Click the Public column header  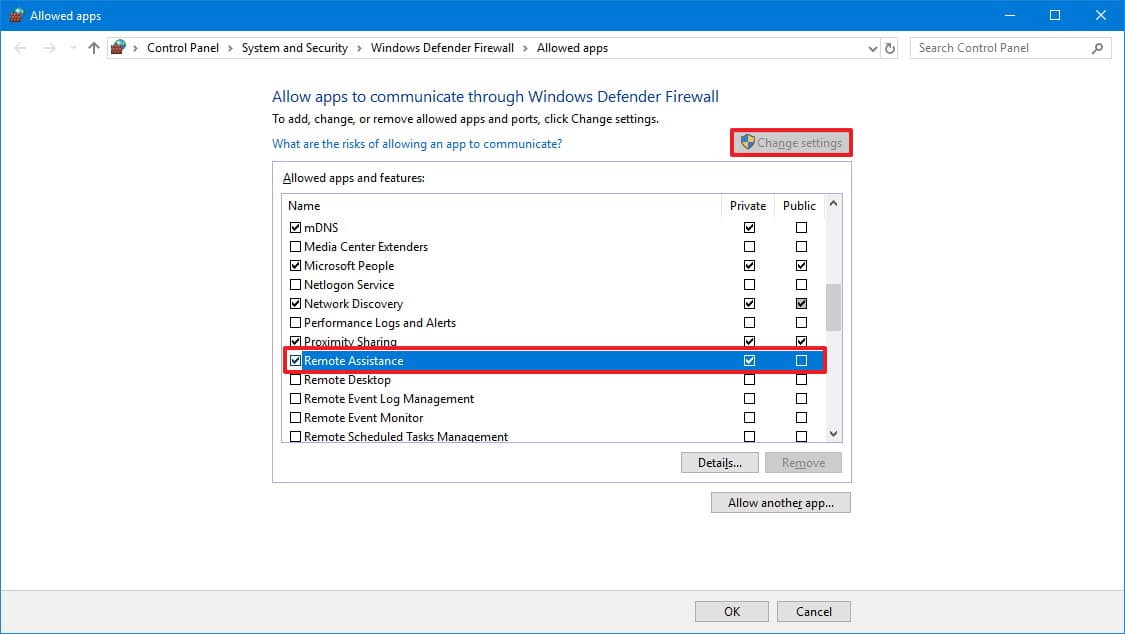pos(799,206)
